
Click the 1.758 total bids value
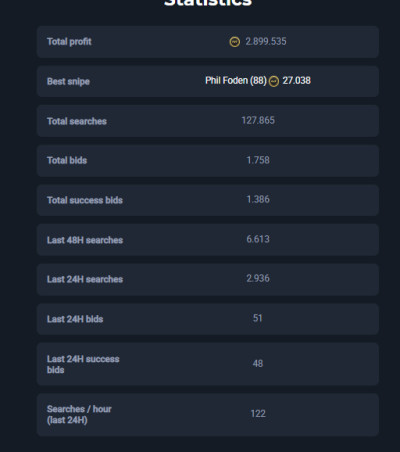(x=258, y=160)
